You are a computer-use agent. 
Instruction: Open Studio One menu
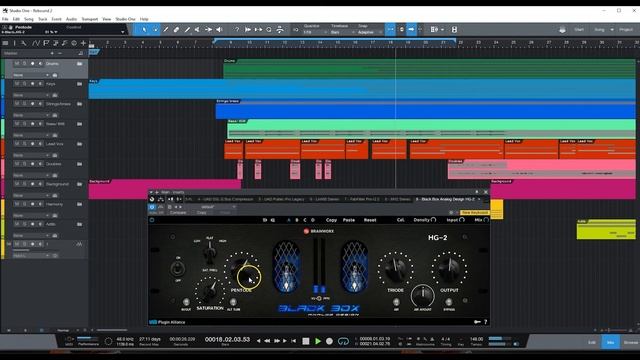coord(125,19)
